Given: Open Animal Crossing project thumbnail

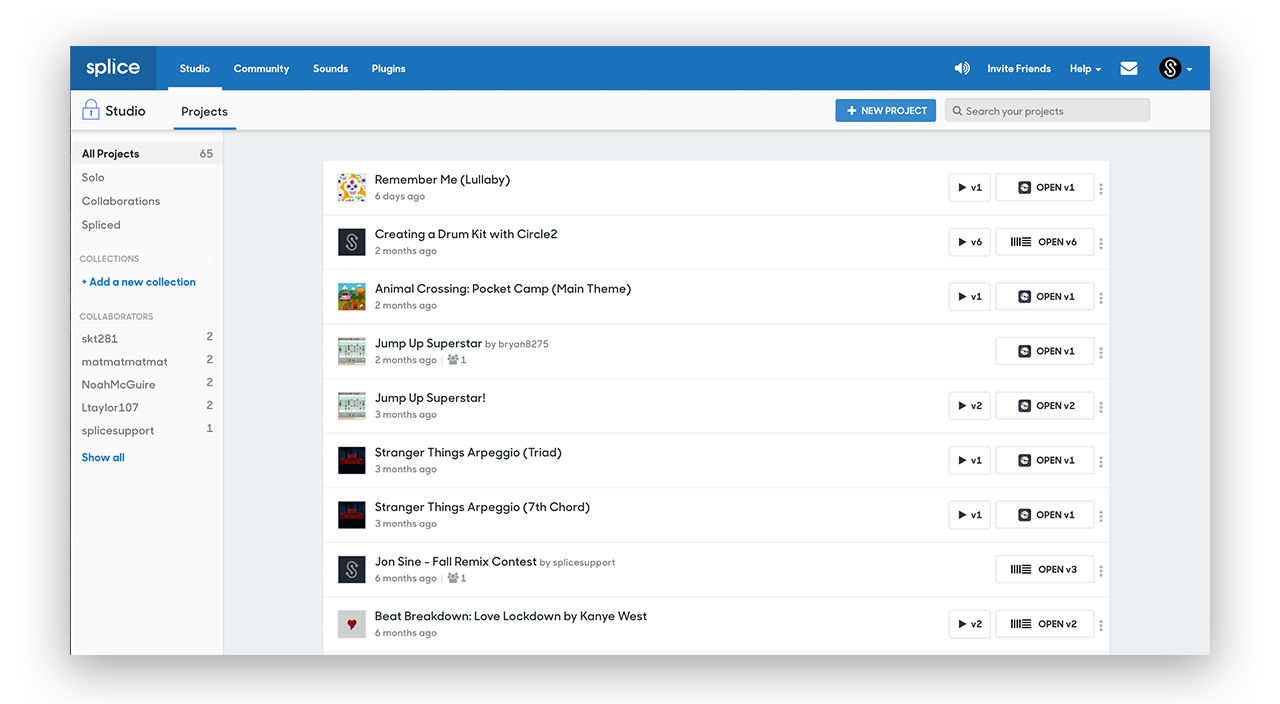Looking at the screenshot, I should (x=352, y=296).
